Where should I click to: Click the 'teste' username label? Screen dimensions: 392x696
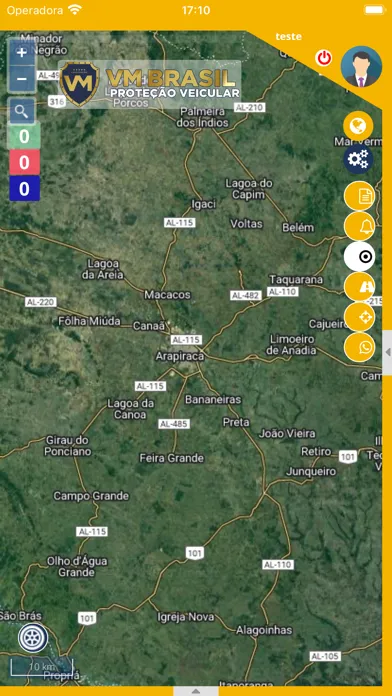tap(289, 36)
